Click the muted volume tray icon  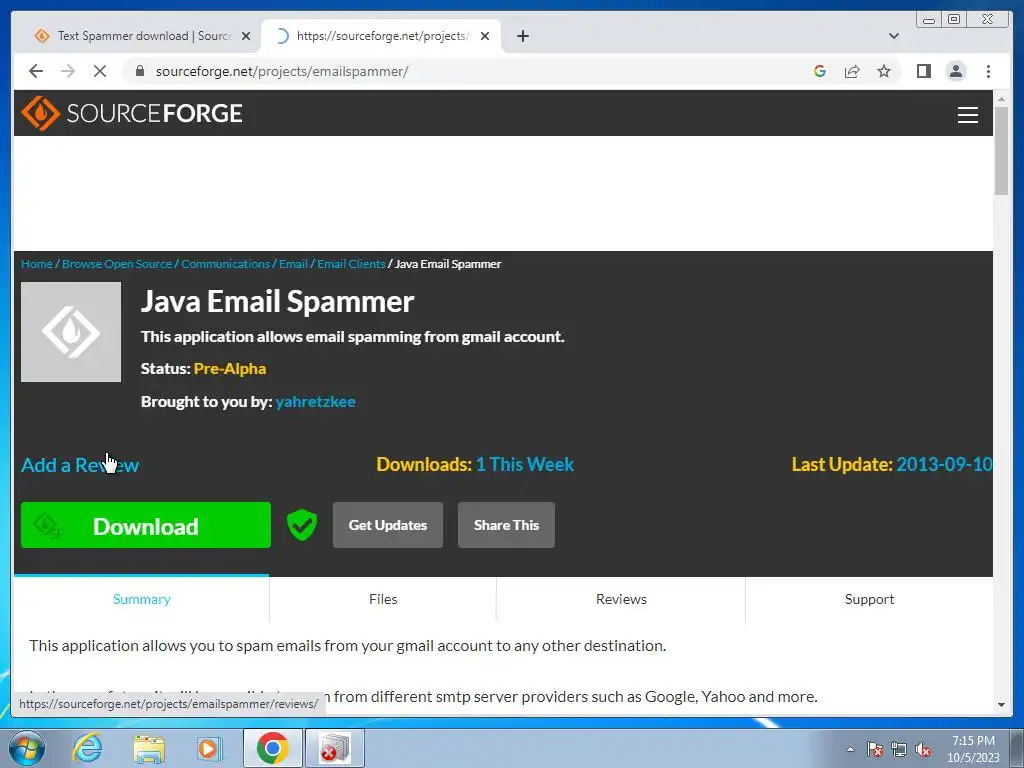(x=923, y=749)
